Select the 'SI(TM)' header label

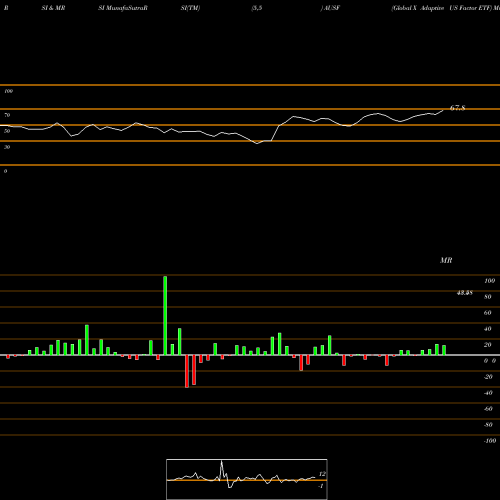click(x=190, y=8)
